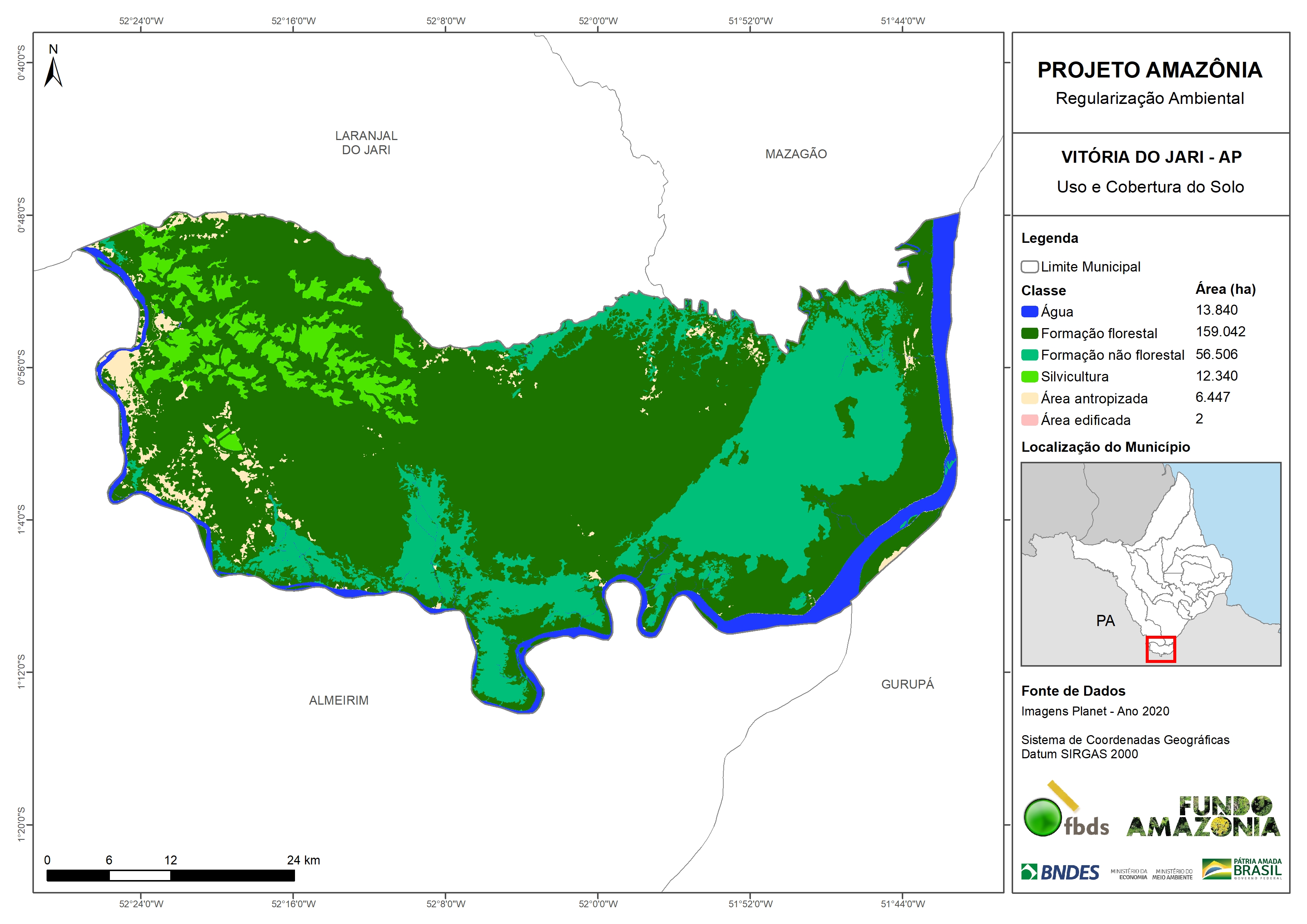This screenshot has height=924, width=1307.
Task: Click the dark green Formação florestal swatch
Action: (1029, 333)
